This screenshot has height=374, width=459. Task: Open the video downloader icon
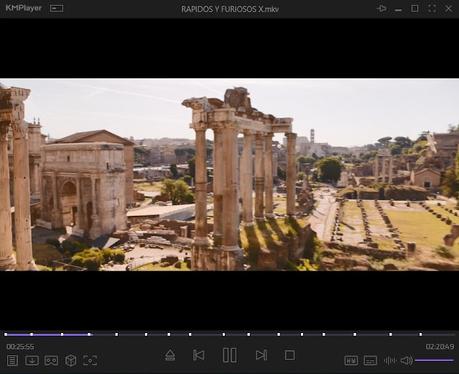click(32, 360)
